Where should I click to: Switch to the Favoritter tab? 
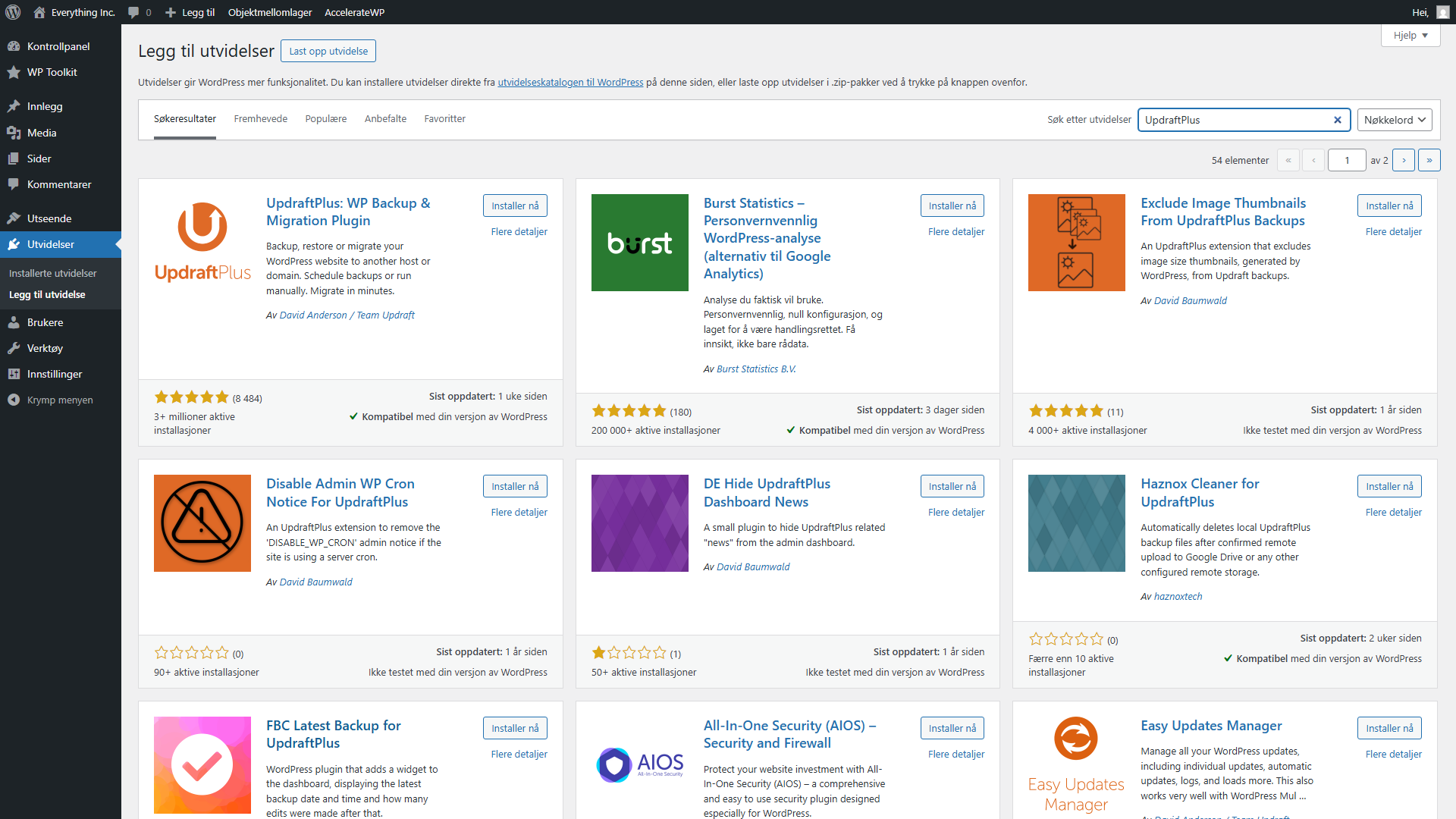(x=445, y=119)
